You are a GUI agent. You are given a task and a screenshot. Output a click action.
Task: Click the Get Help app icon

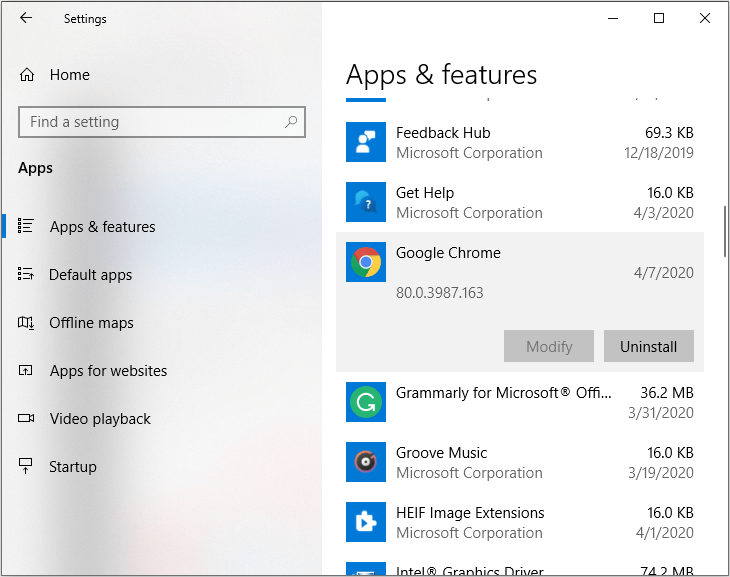[366, 202]
